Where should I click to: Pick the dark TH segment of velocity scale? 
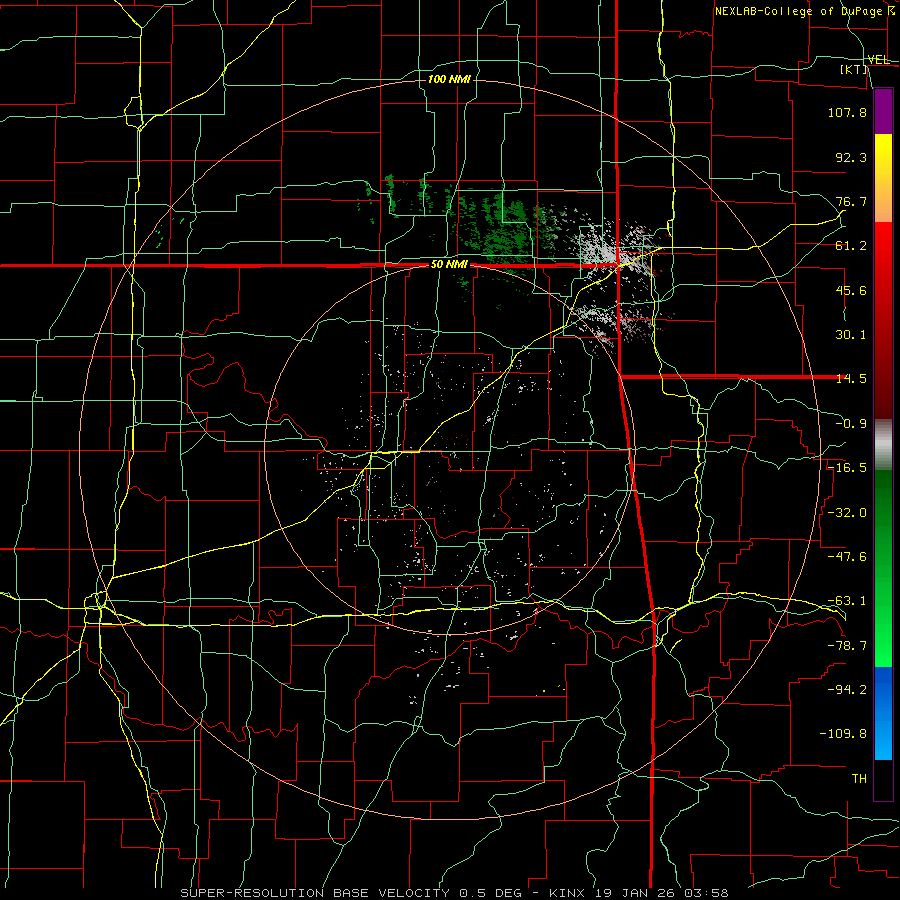coord(883,780)
